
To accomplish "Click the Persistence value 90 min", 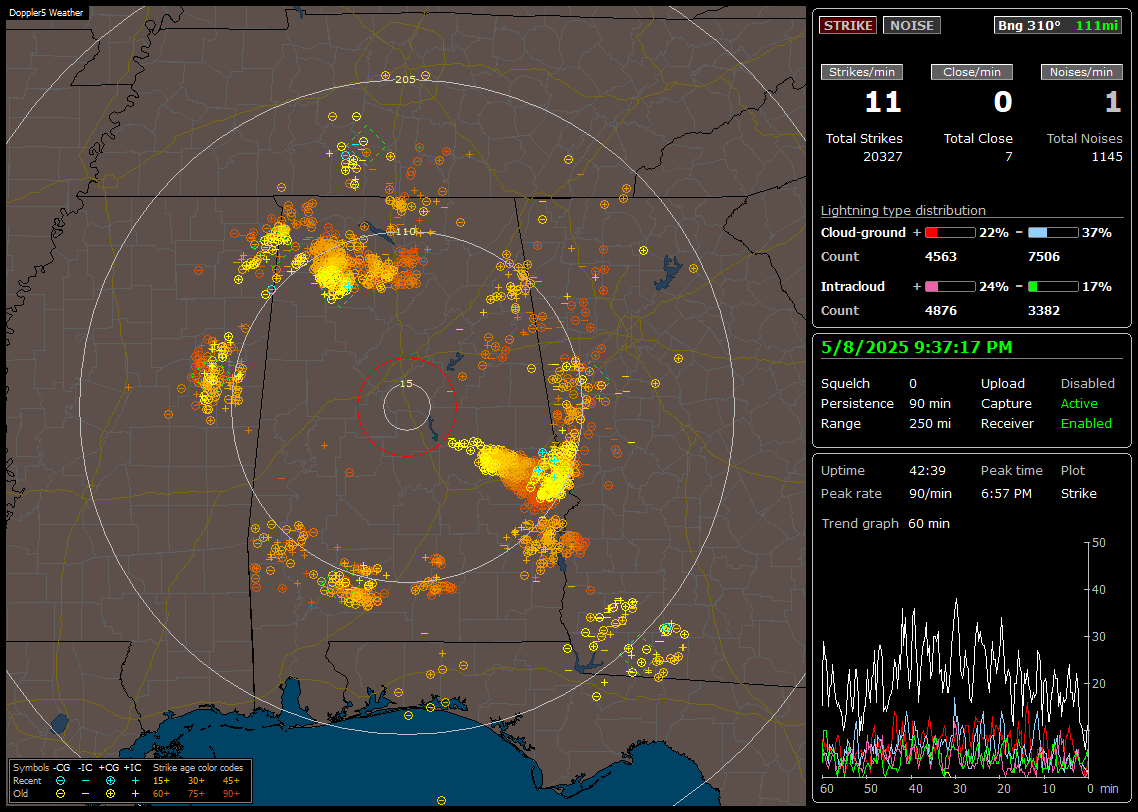I will tap(930, 403).
